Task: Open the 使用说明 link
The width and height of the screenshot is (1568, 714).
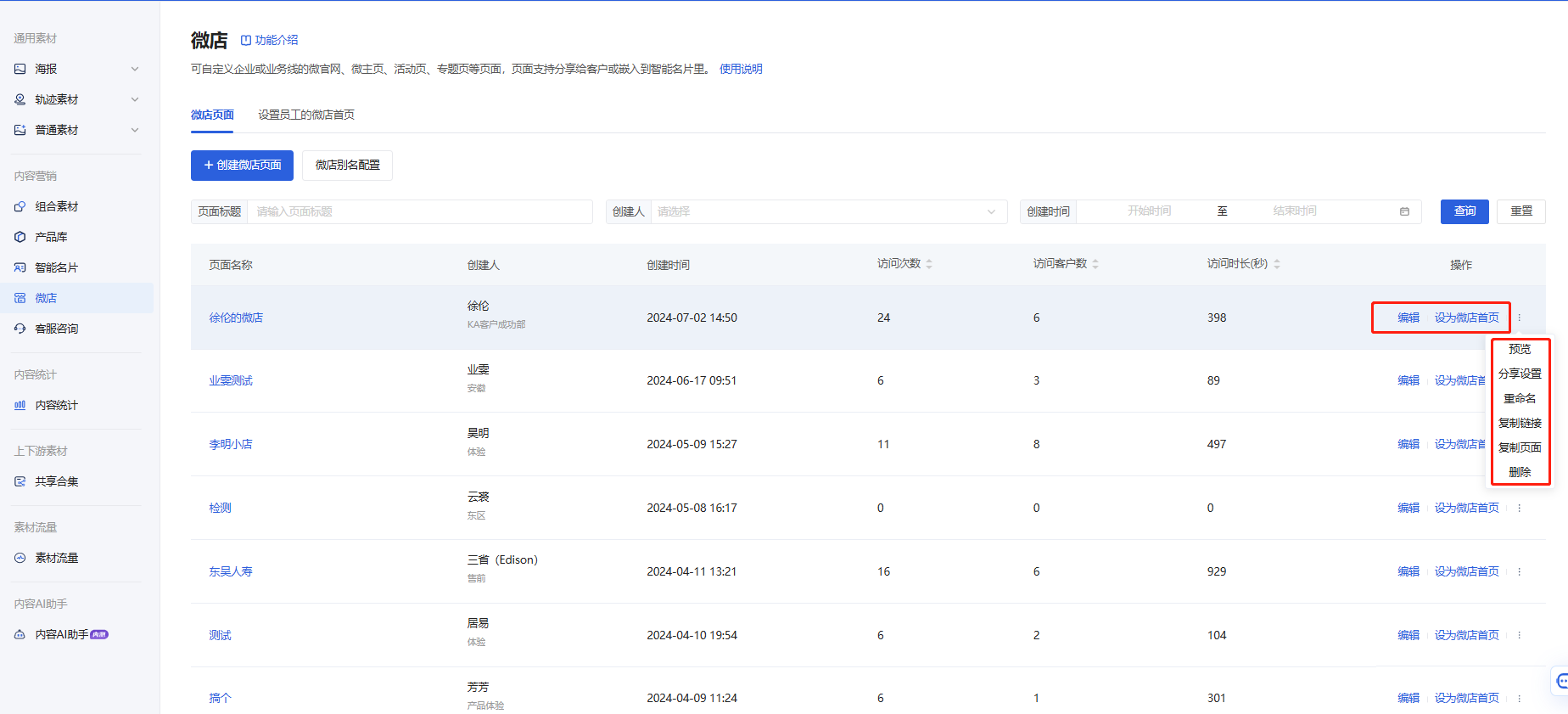Action: point(741,69)
